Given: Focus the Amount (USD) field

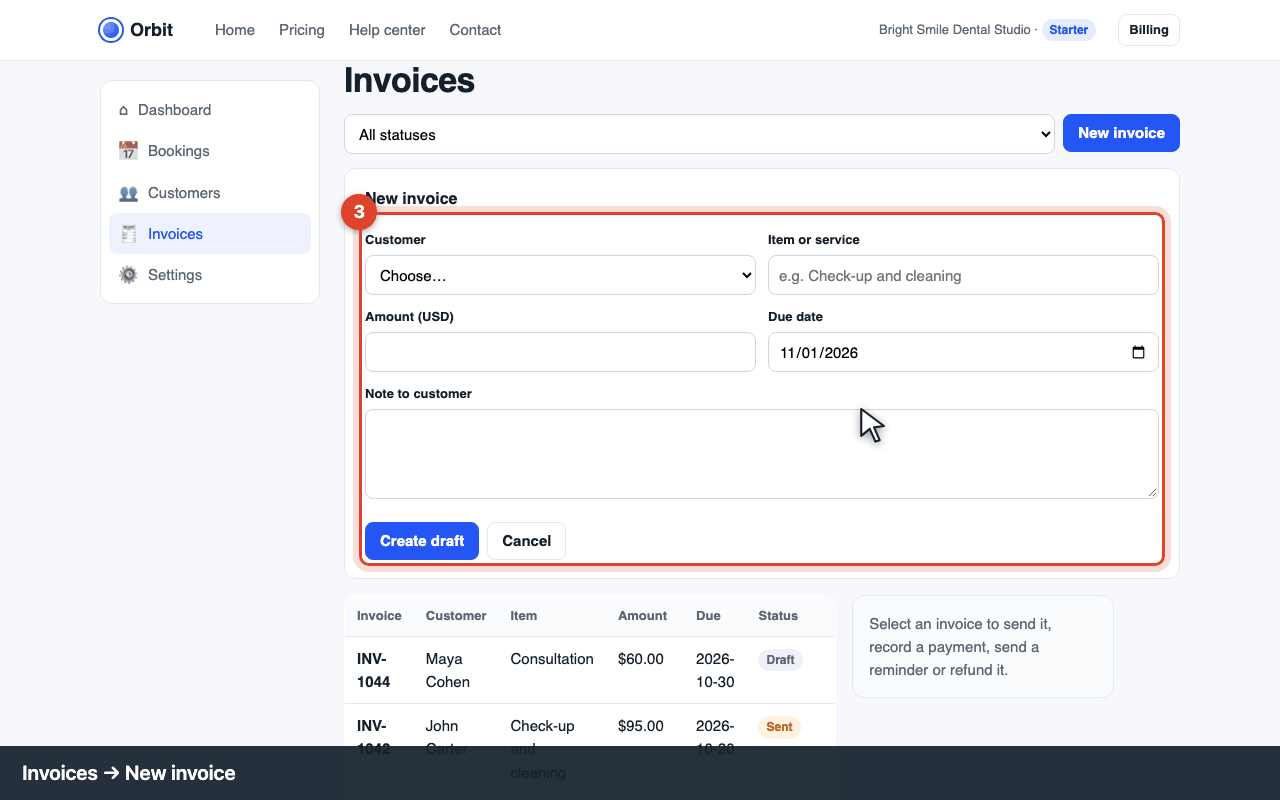Looking at the screenshot, I should tap(560, 352).
